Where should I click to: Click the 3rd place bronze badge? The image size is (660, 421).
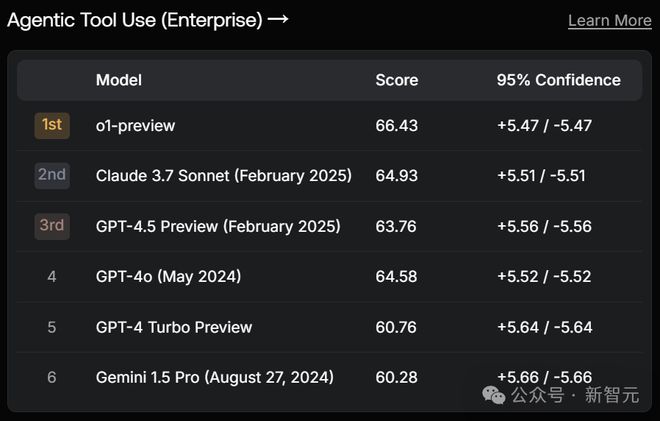pyautogui.click(x=51, y=226)
